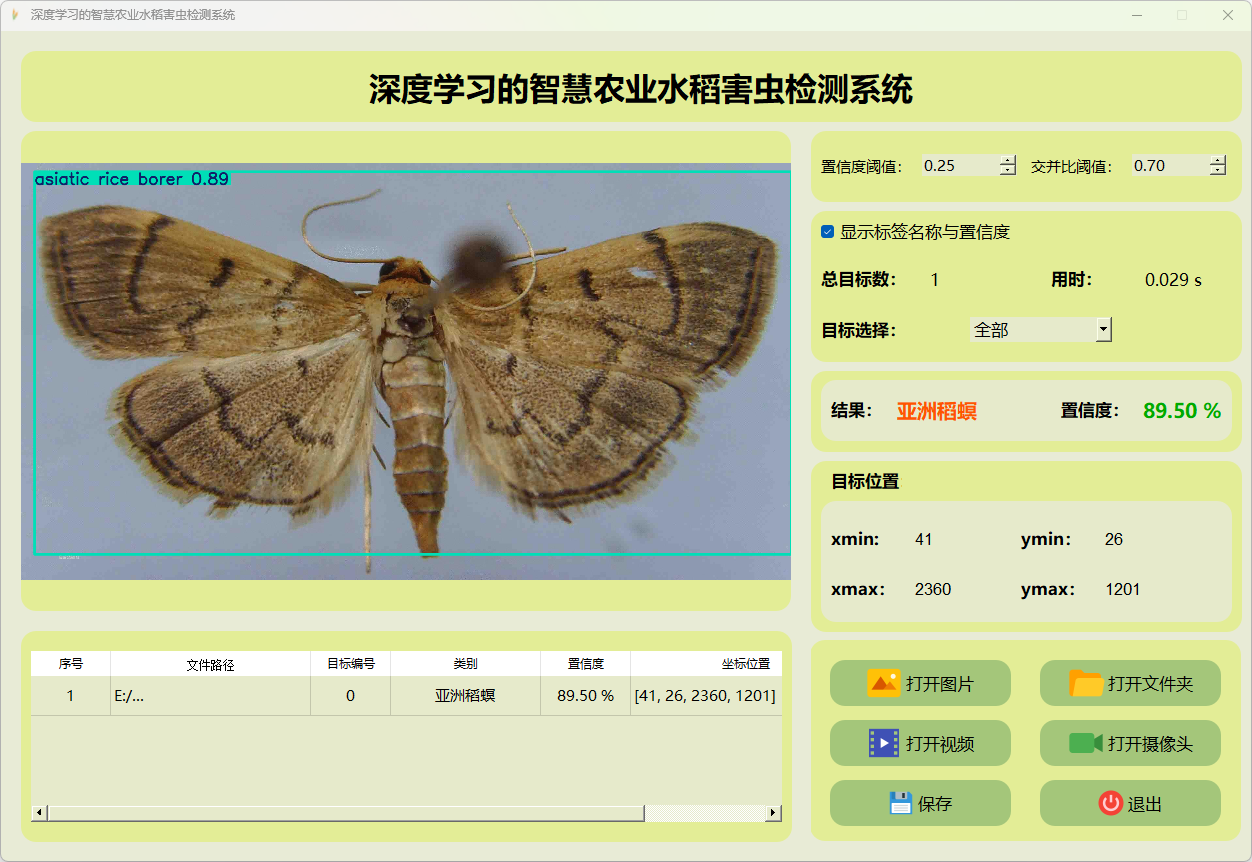Click the floppy disk save icon

[900, 803]
